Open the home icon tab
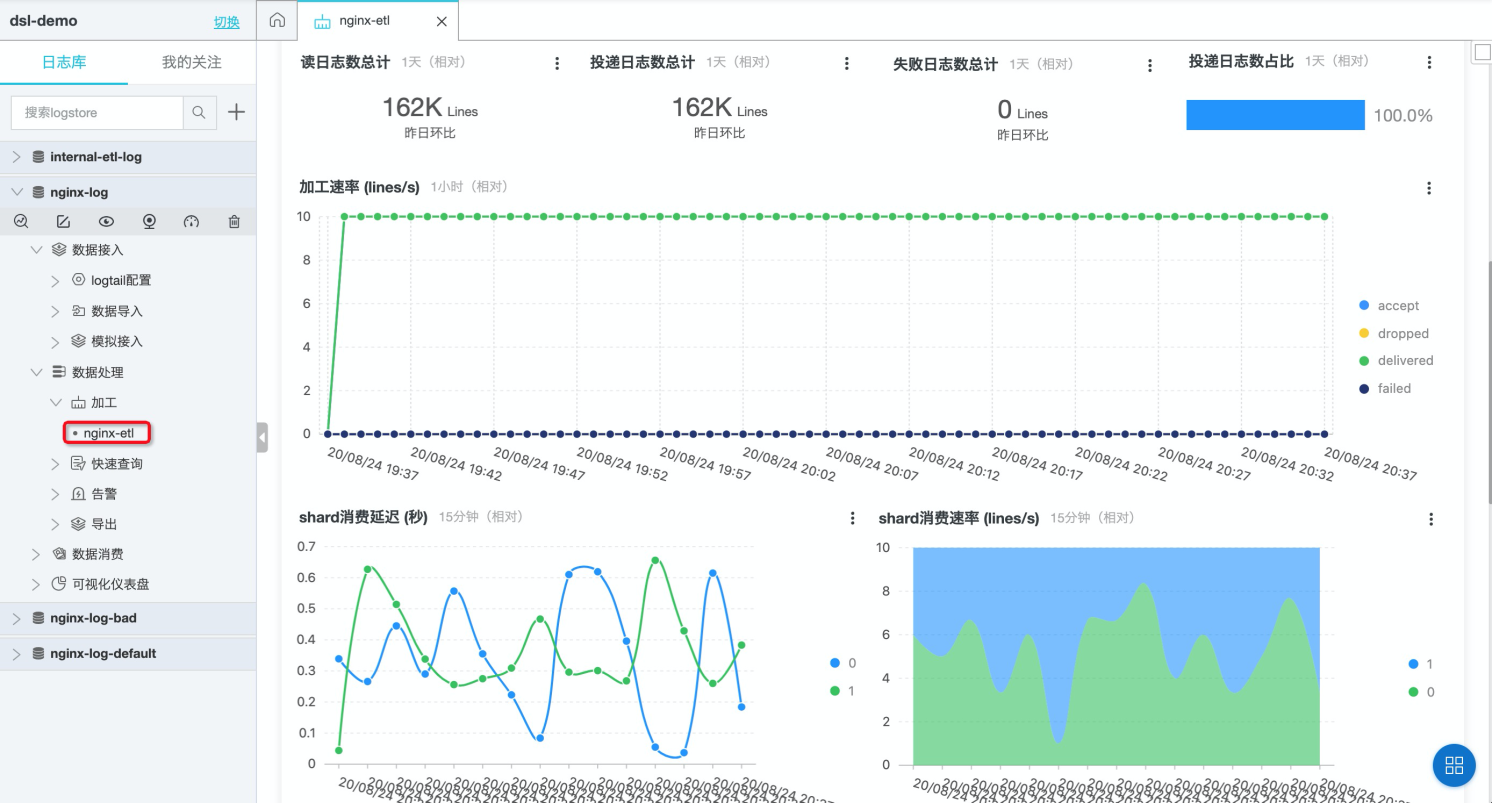The width and height of the screenshot is (1492, 803). click(x=278, y=21)
